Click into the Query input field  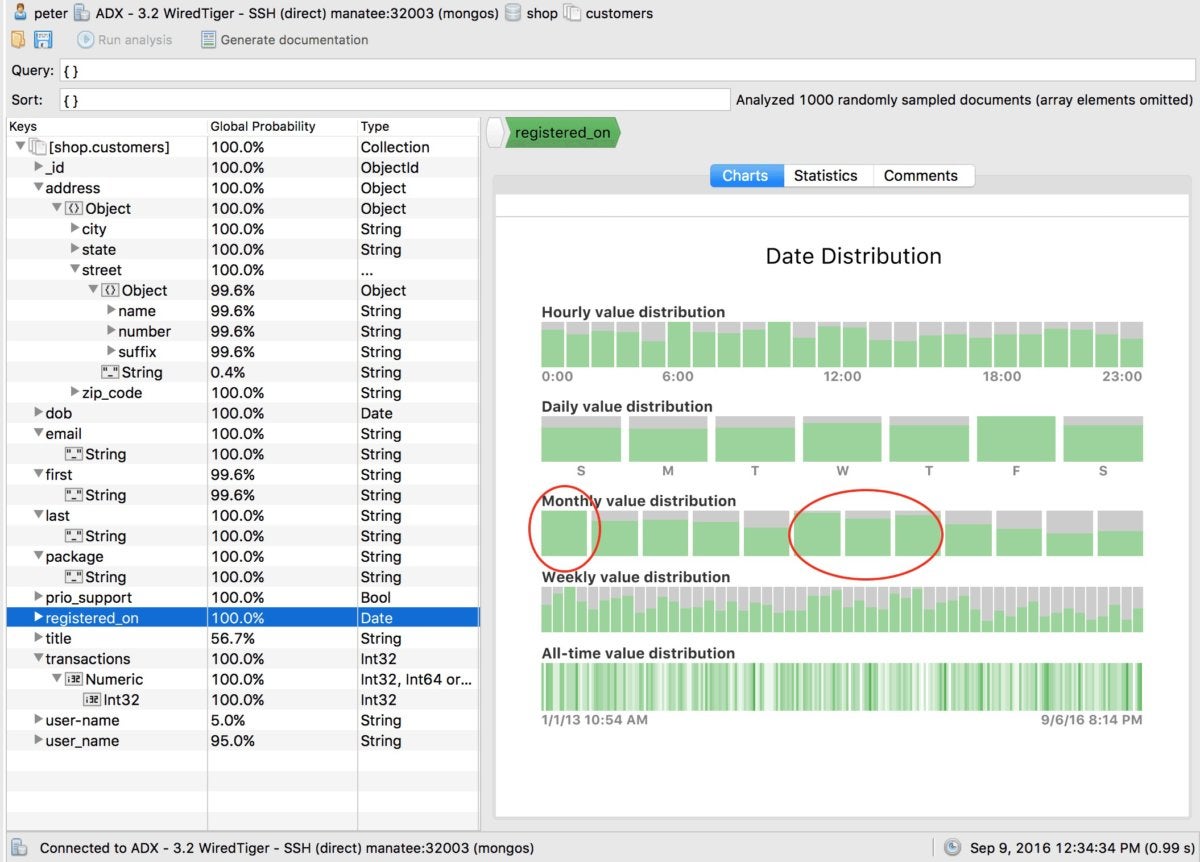628,71
